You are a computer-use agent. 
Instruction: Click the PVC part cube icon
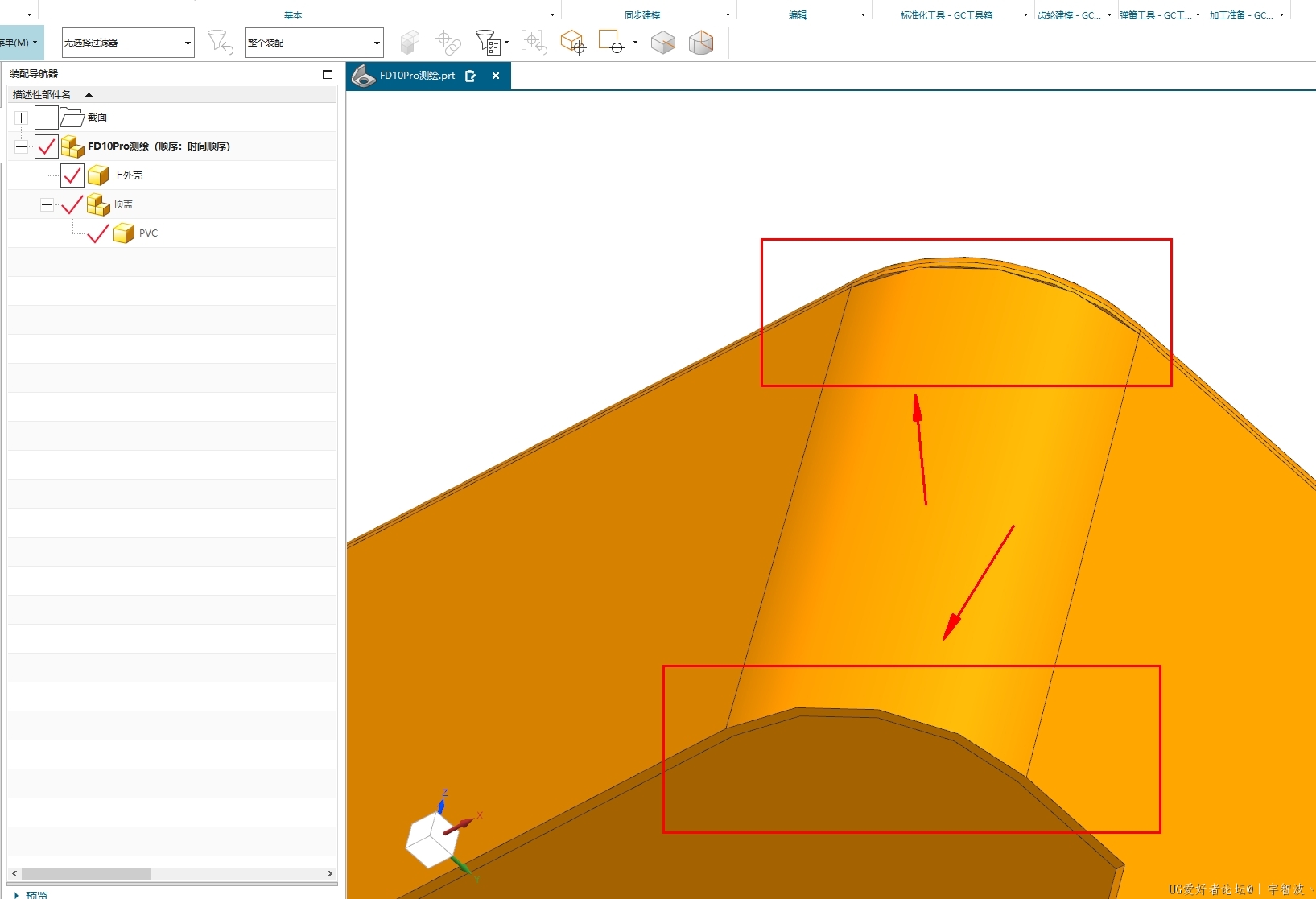tap(124, 233)
